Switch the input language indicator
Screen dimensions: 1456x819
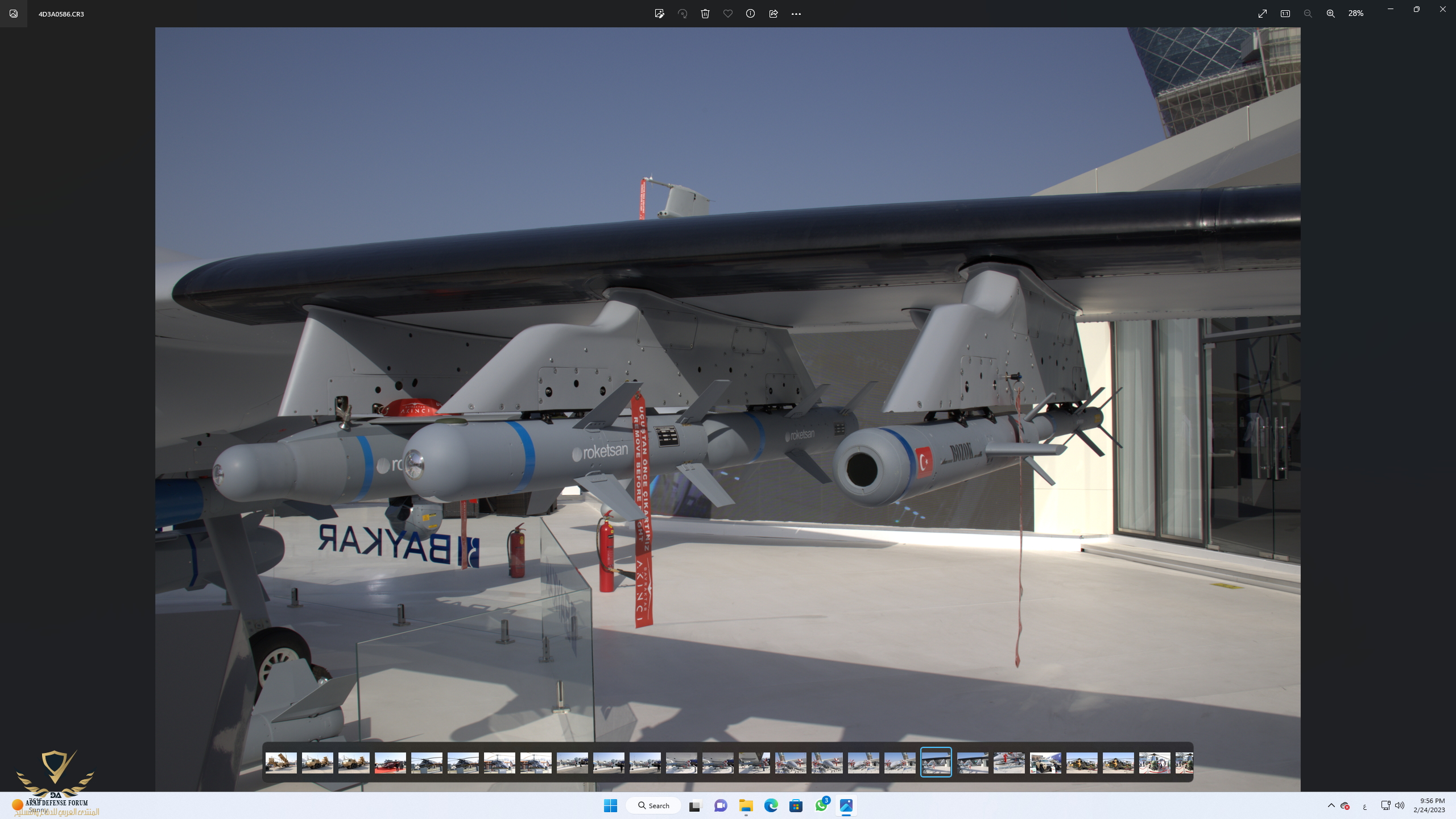[x=1364, y=806]
